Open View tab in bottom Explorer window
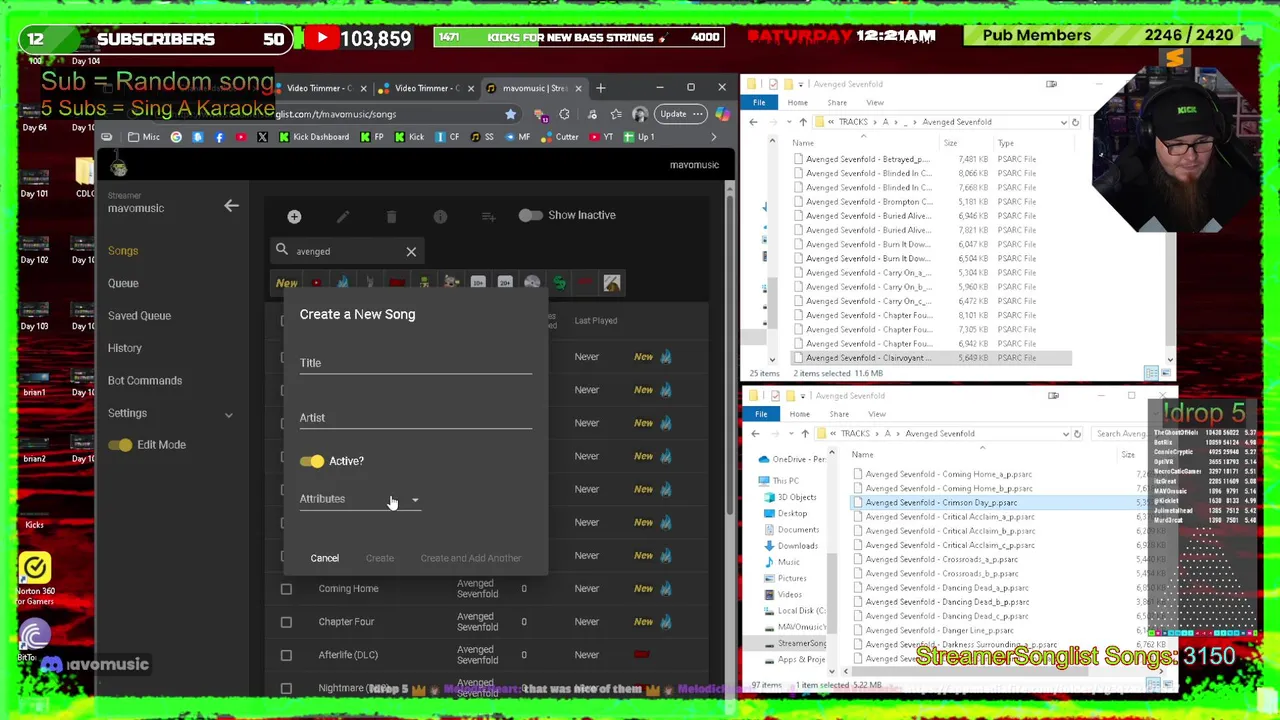This screenshot has height=720, width=1280. (877, 414)
